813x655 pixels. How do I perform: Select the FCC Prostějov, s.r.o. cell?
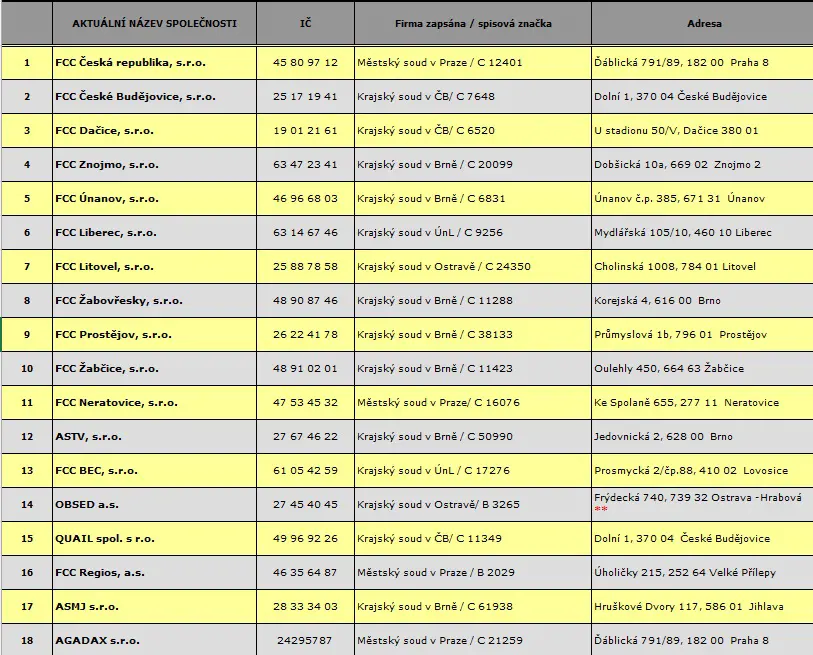pyautogui.click(x=154, y=335)
